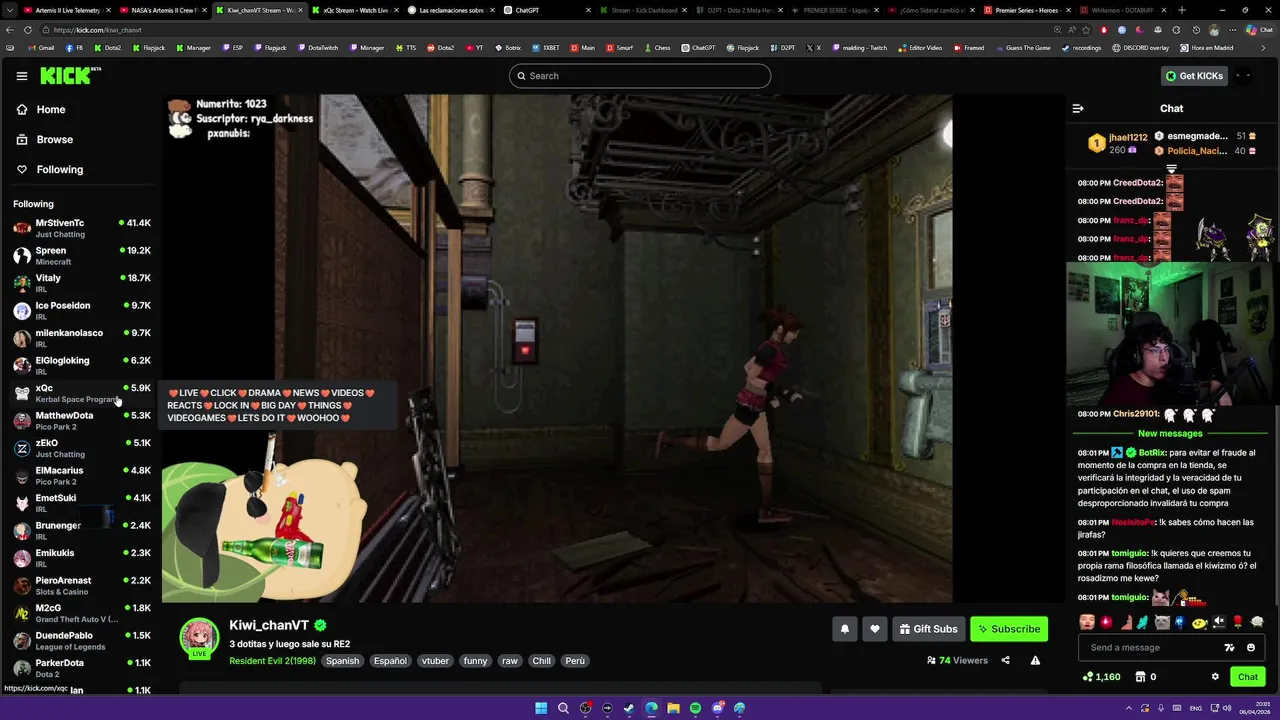Viewport: 1280px width, 720px height.
Task: Open File Explorer from taskbar
Action: pyautogui.click(x=673, y=708)
